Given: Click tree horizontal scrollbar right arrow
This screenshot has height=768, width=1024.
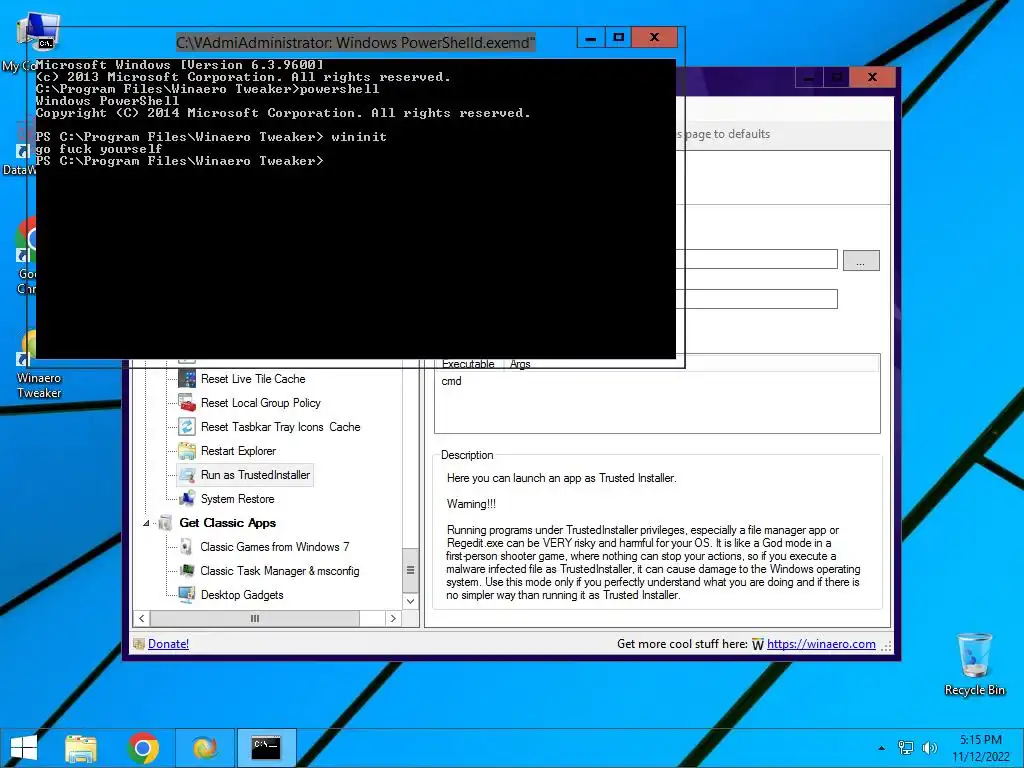Looking at the screenshot, I should (393, 618).
